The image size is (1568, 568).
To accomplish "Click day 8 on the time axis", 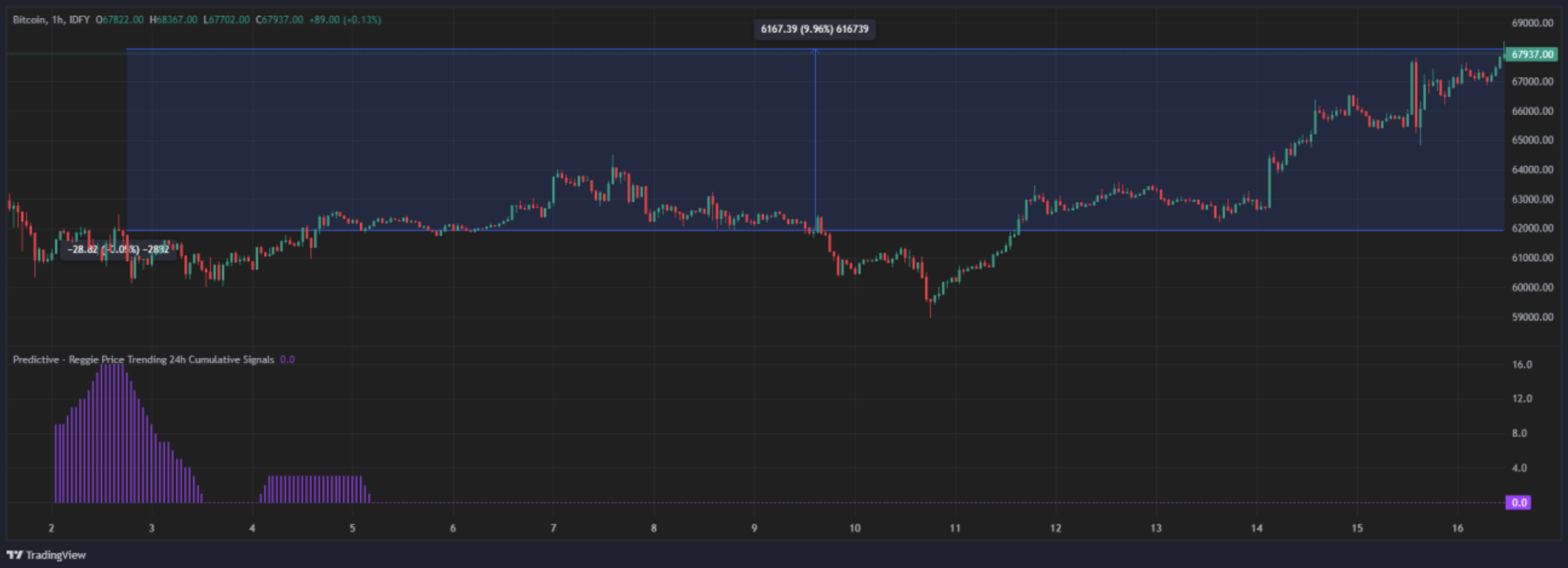I will [x=654, y=528].
